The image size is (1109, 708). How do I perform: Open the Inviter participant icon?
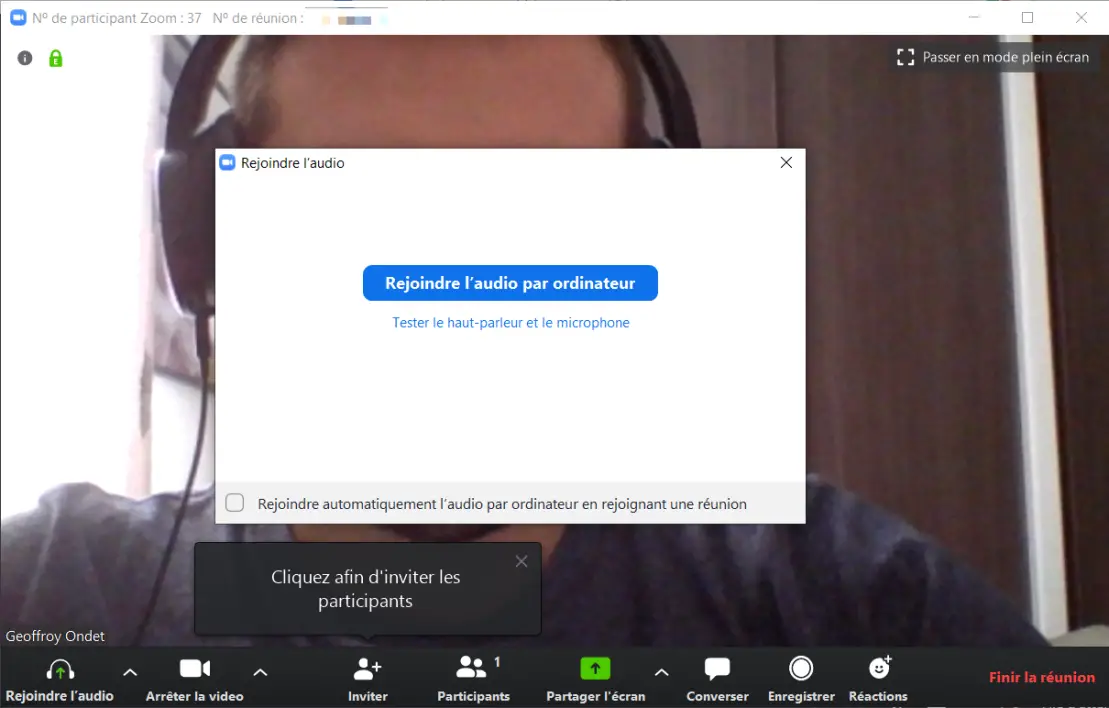click(x=367, y=668)
